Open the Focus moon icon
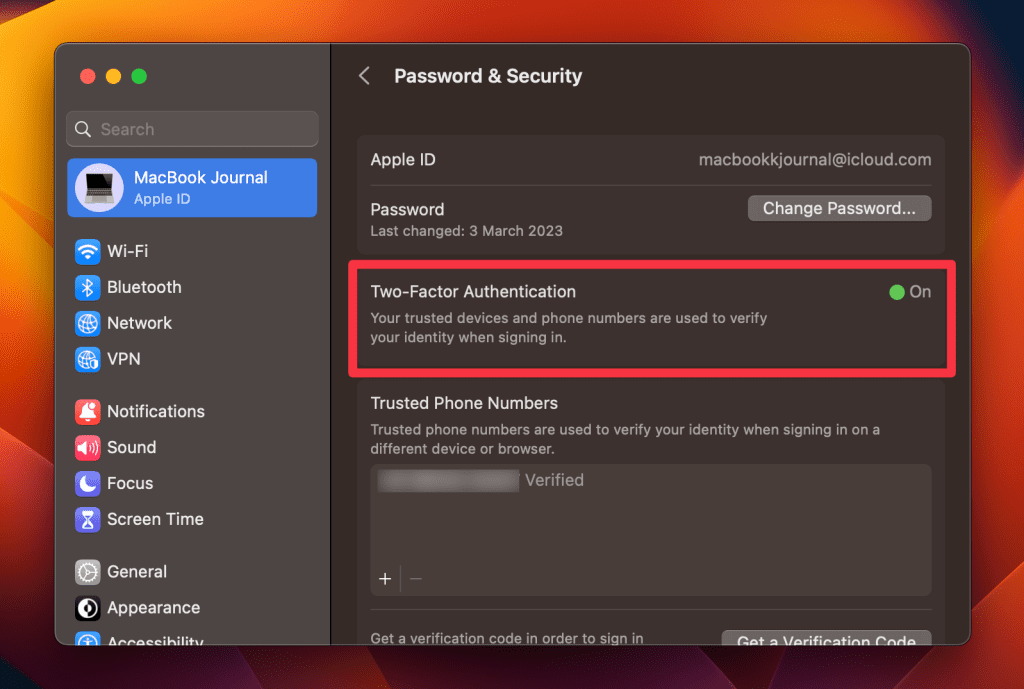 [x=88, y=483]
